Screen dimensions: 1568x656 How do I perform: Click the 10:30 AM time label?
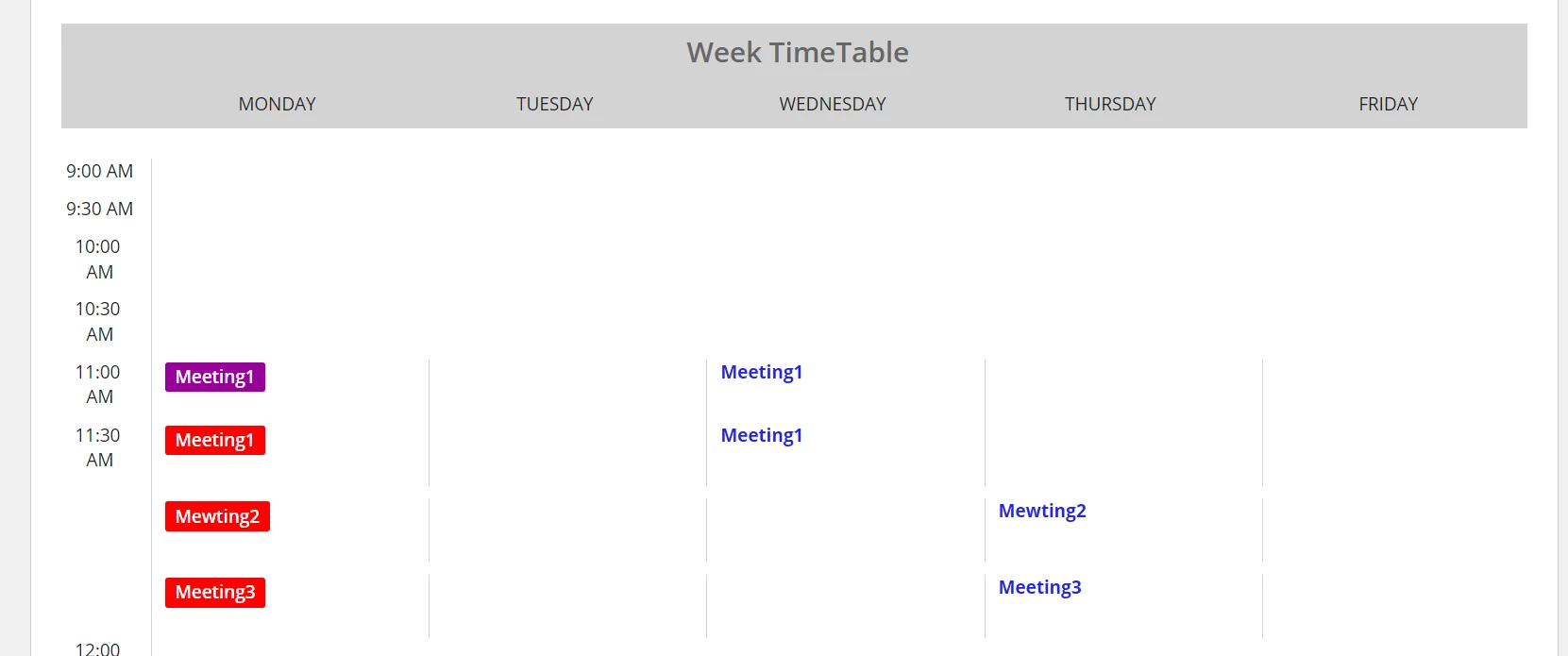98,321
